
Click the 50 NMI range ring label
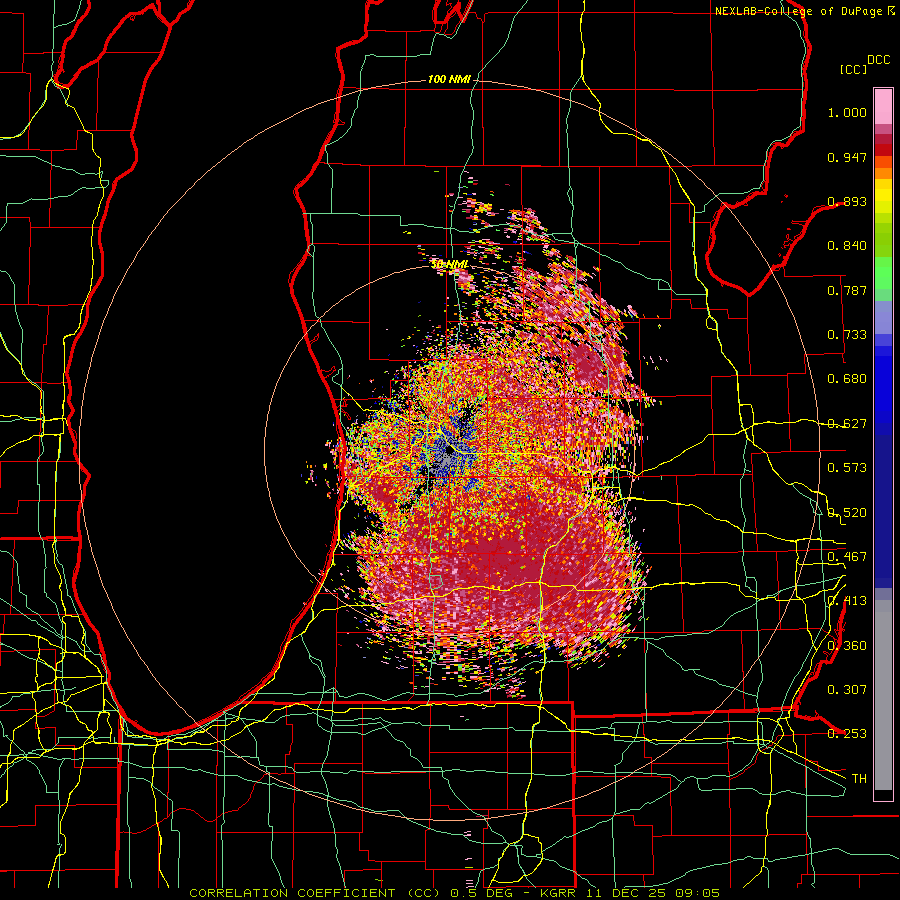pyautogui.click(x=449, y=264)
